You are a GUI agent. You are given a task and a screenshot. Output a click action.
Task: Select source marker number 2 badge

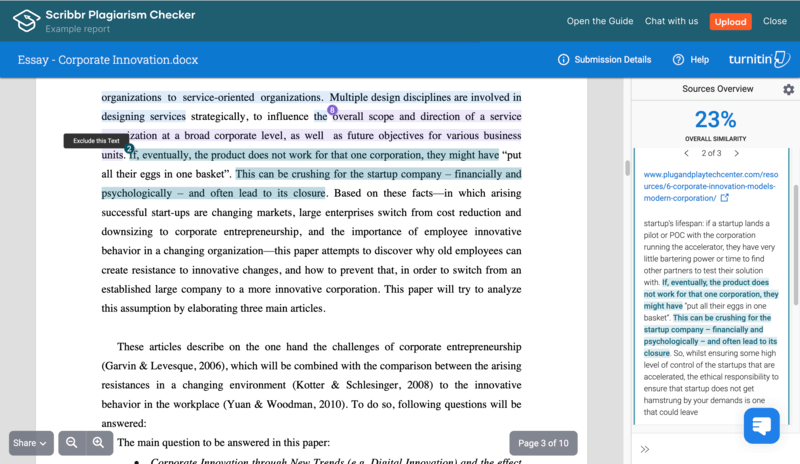(x=129, y=148)
